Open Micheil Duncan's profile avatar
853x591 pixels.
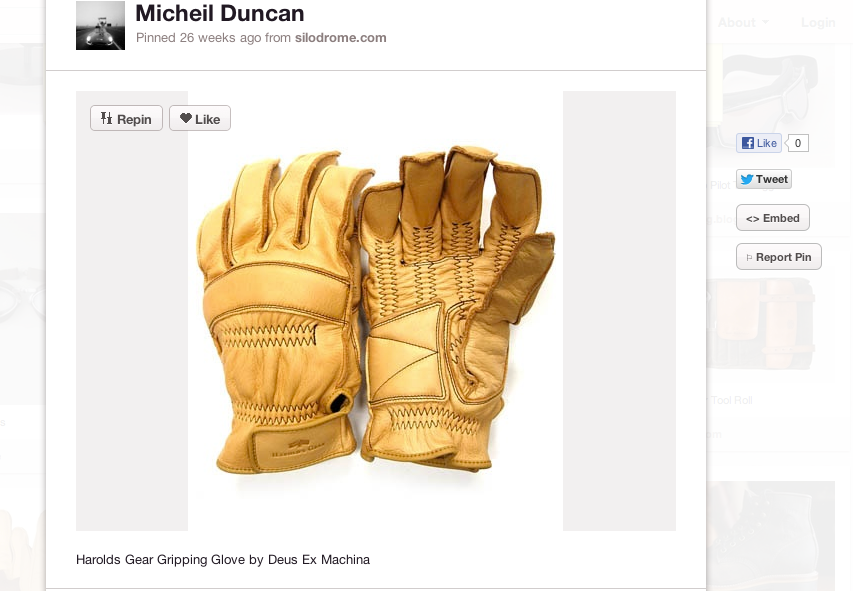click(101, 26)
